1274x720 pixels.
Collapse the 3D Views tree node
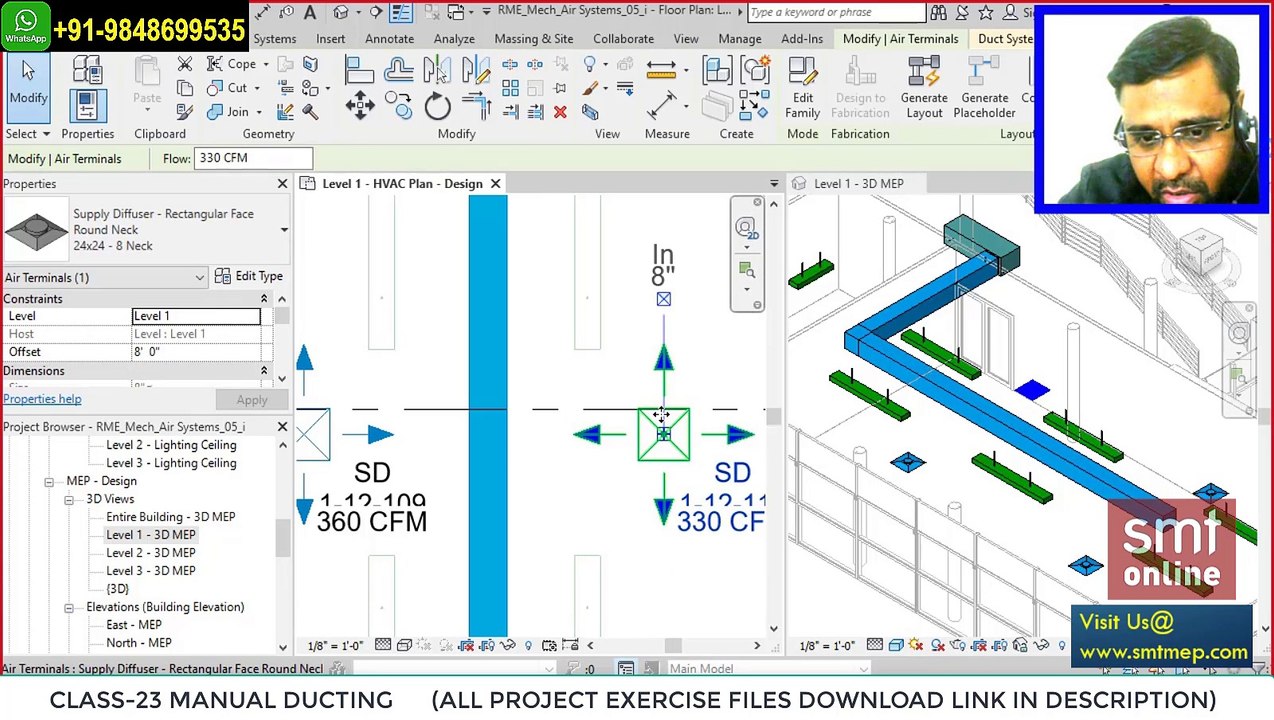tap(68, 499)
